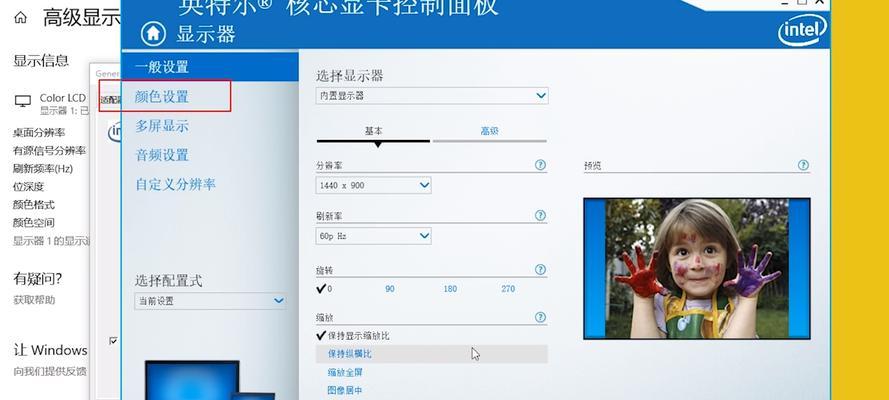Click 有源信号分辨率 text in settings
Viewport: 889px width, 400px height.
coord(49,151)
